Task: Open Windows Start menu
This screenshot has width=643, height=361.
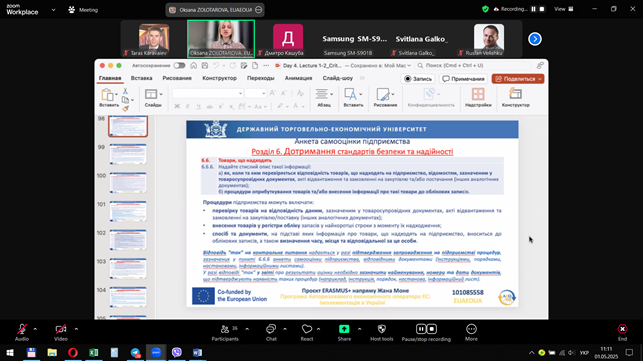Action: [10, 352]
